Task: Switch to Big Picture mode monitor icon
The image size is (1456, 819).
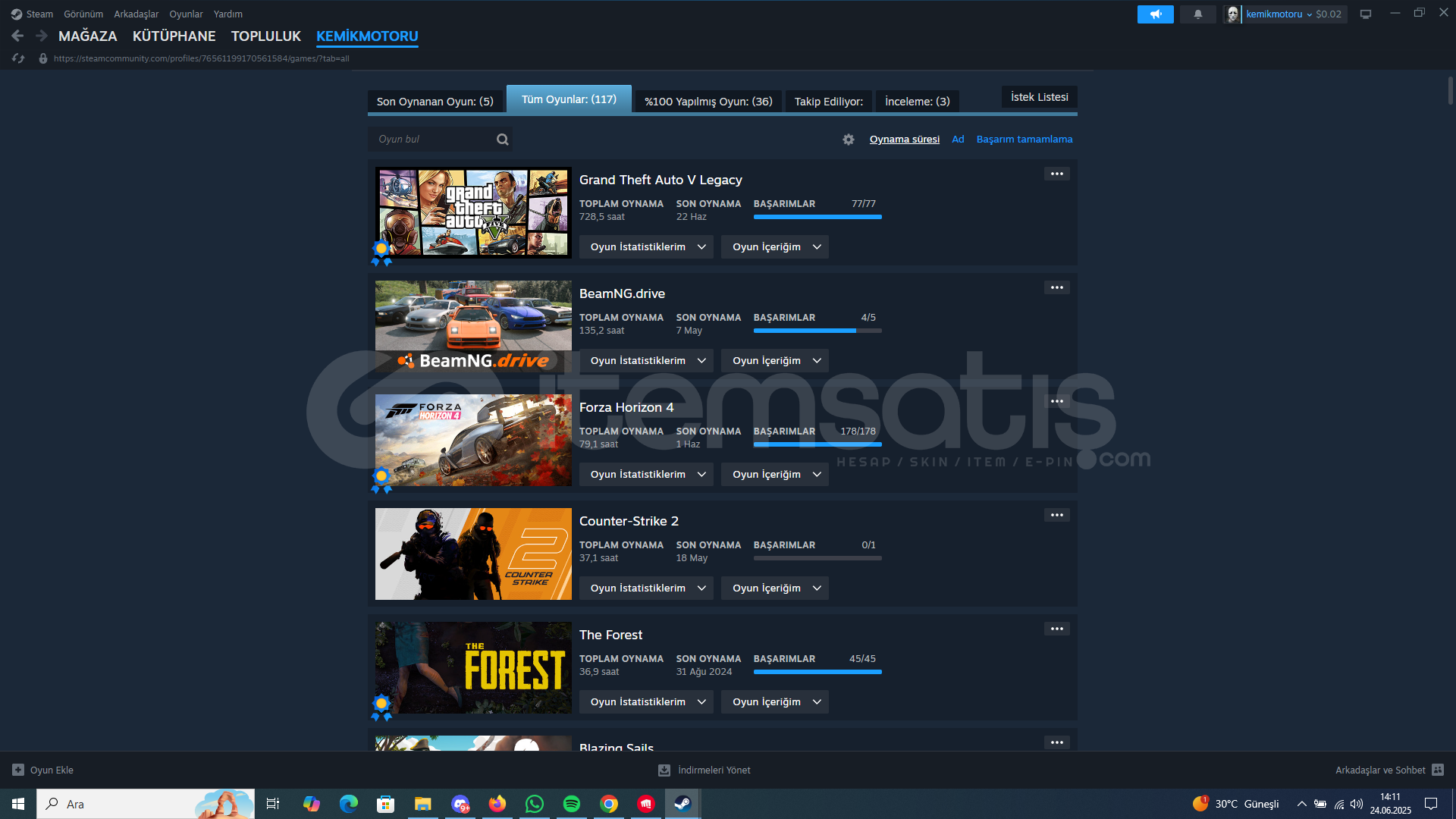Action: 1366,14
